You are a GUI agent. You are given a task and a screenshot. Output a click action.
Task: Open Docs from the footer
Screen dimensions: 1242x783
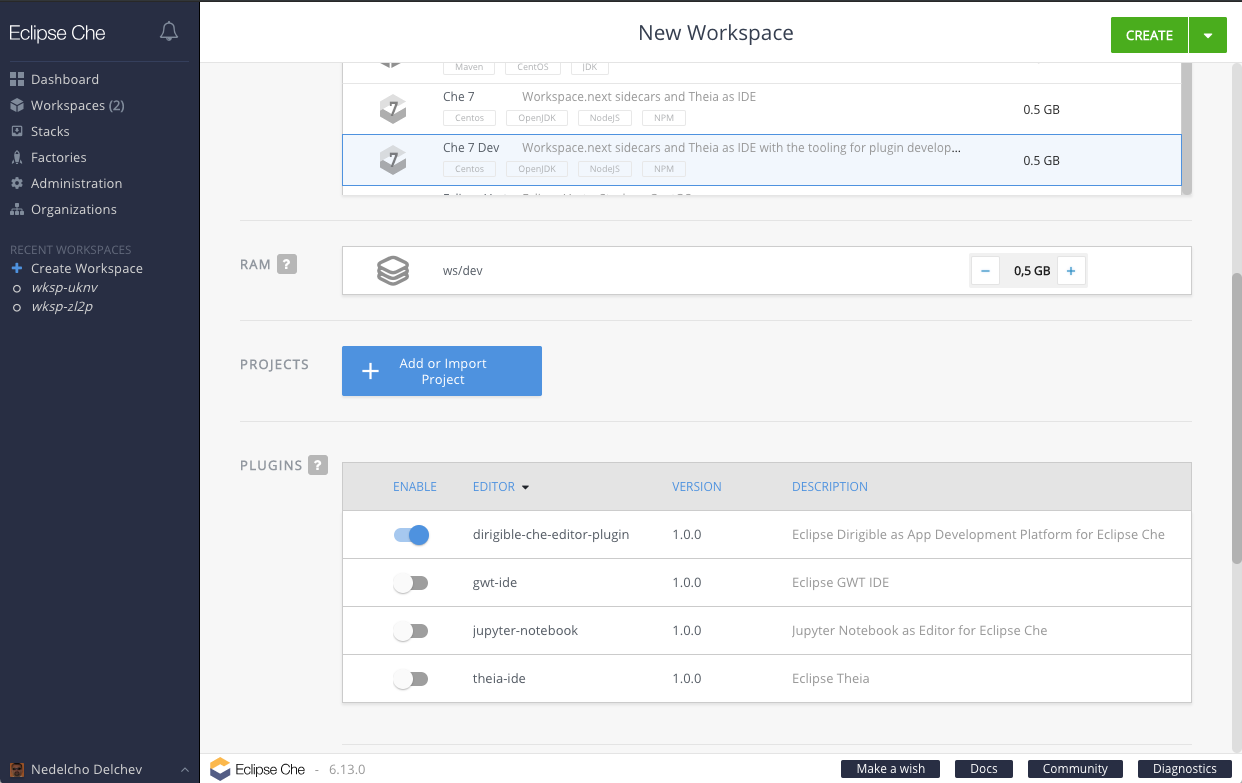(x=984, y=769)
